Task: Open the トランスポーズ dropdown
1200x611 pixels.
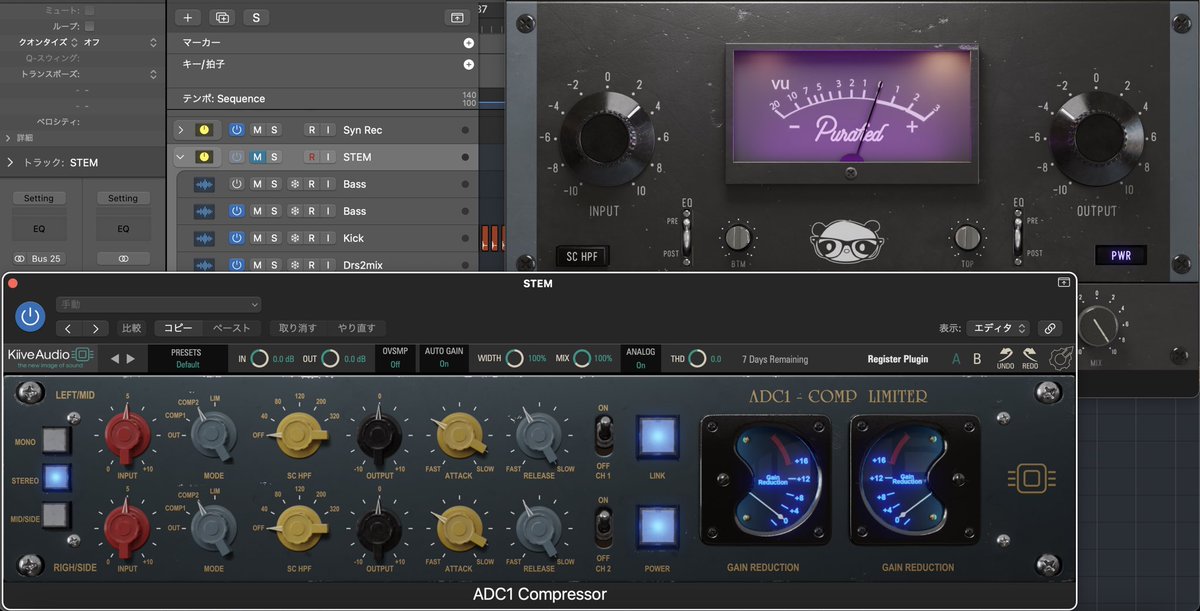Action: click(153, 74)
